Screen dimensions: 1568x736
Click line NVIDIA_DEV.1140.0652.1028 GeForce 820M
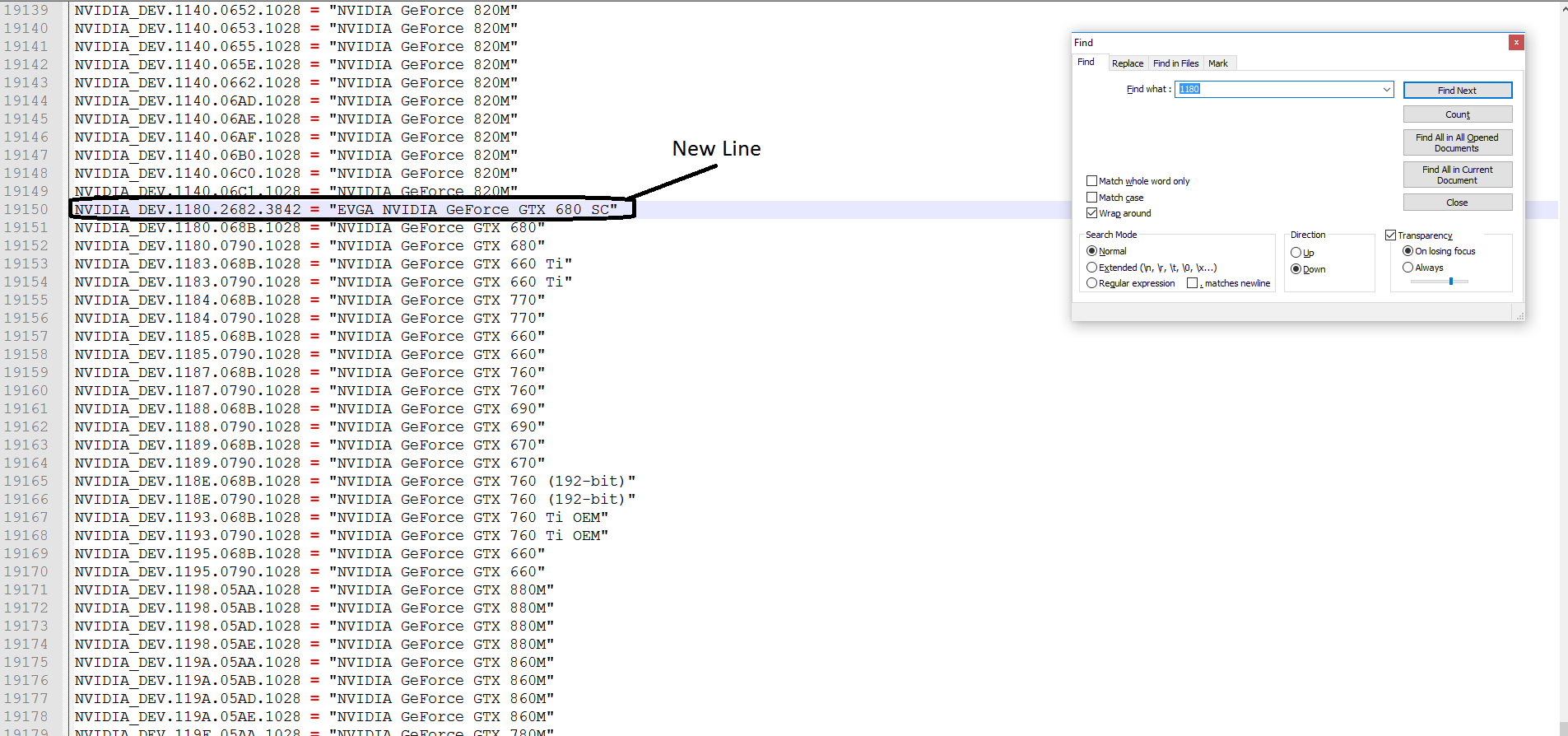click(296, 11)
